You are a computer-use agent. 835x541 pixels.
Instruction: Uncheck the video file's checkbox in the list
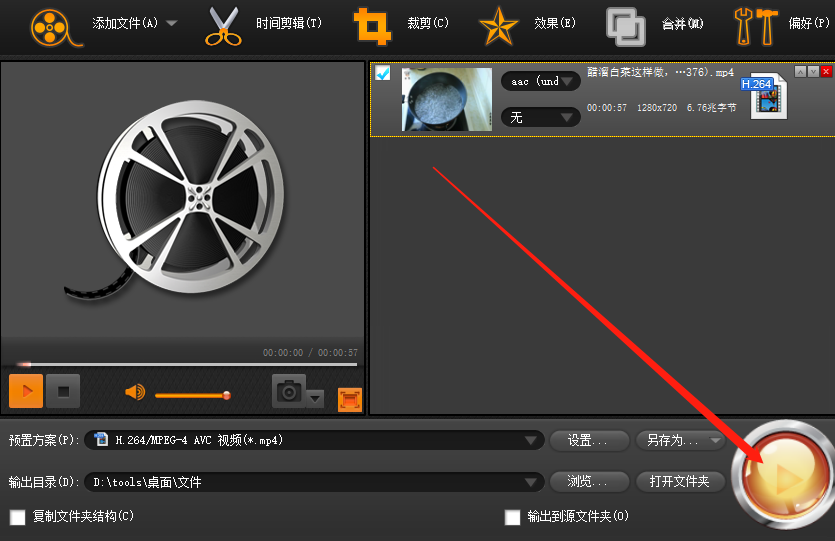point(382,73)
